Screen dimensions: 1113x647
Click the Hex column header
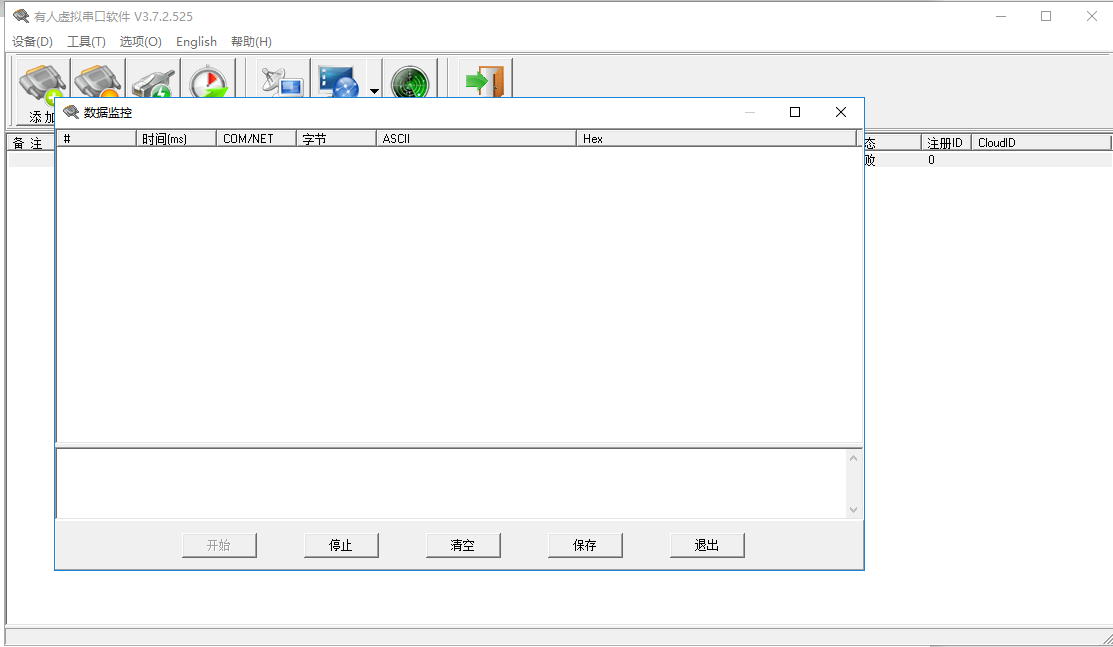coord(715,139)
